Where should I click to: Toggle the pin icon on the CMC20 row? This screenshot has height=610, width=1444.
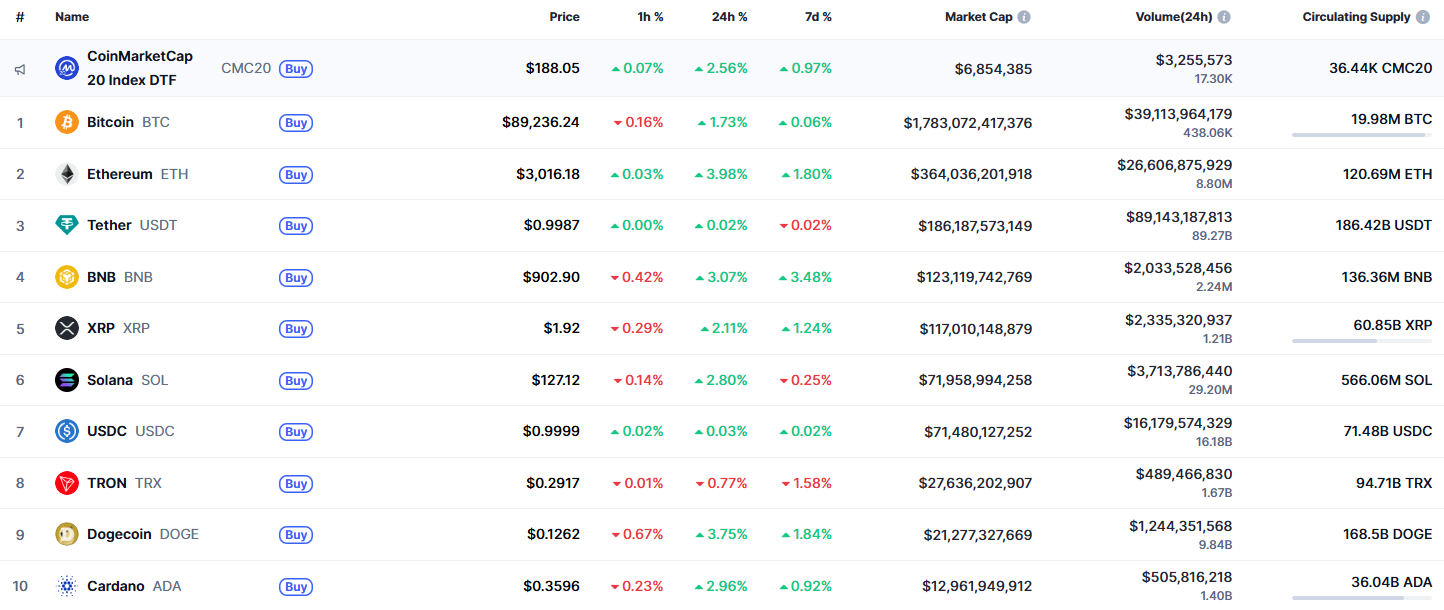[x=19, y=68]
